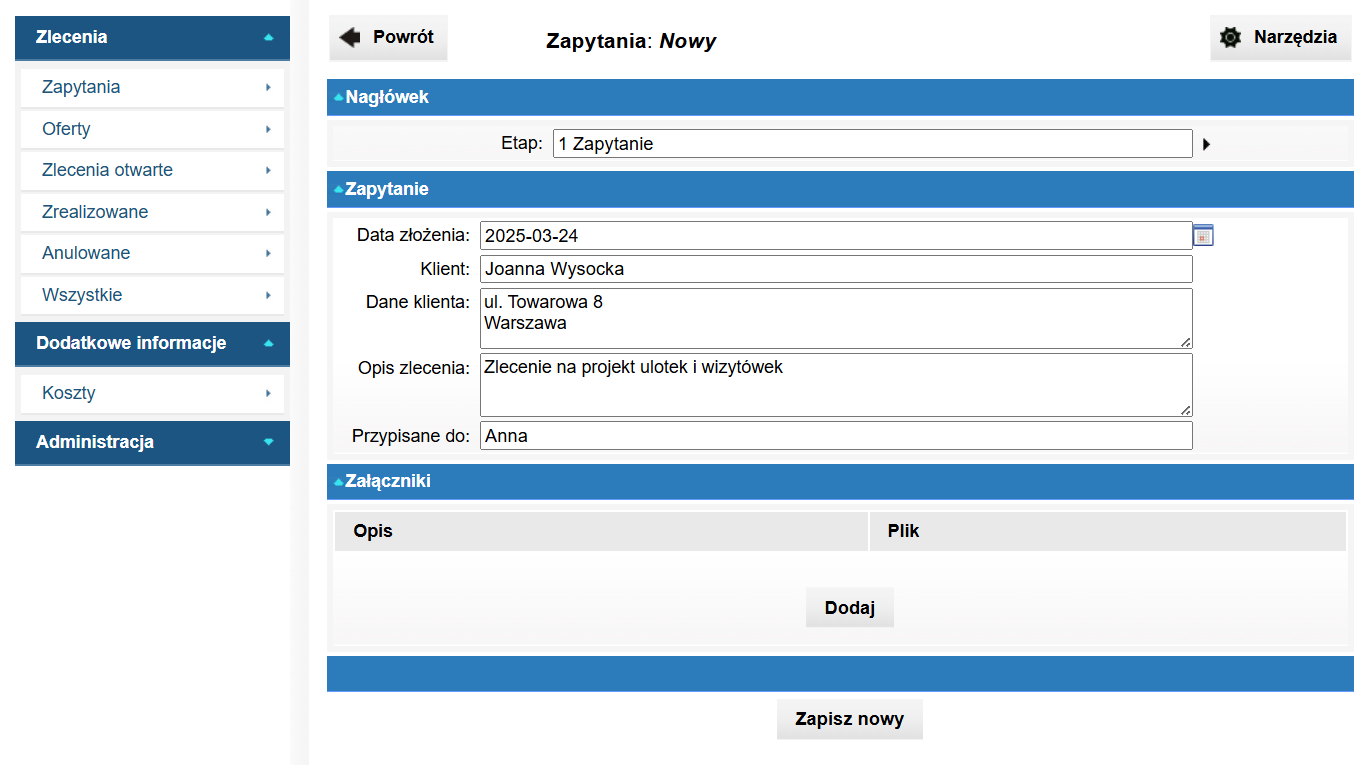Click the Przypisane do input field
The image size is (1367, 765).
pyautogui.click(x=835, y=436)
